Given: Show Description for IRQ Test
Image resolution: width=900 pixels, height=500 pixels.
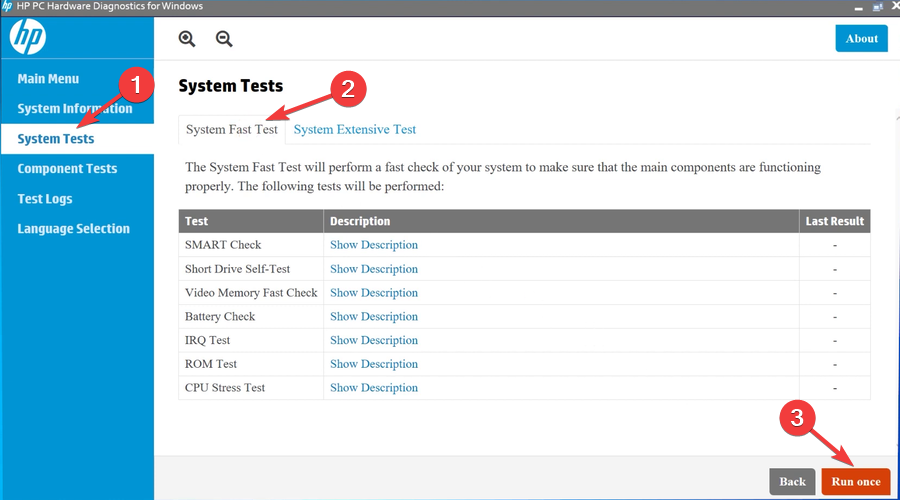Looking at the screenshot, I should (374, 340).
